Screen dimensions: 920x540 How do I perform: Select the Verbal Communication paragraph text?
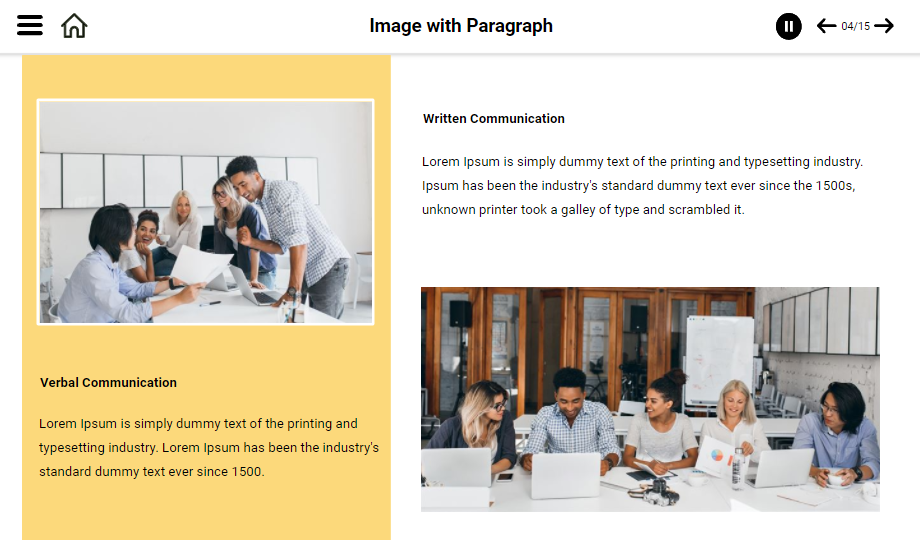pos(209,447)
